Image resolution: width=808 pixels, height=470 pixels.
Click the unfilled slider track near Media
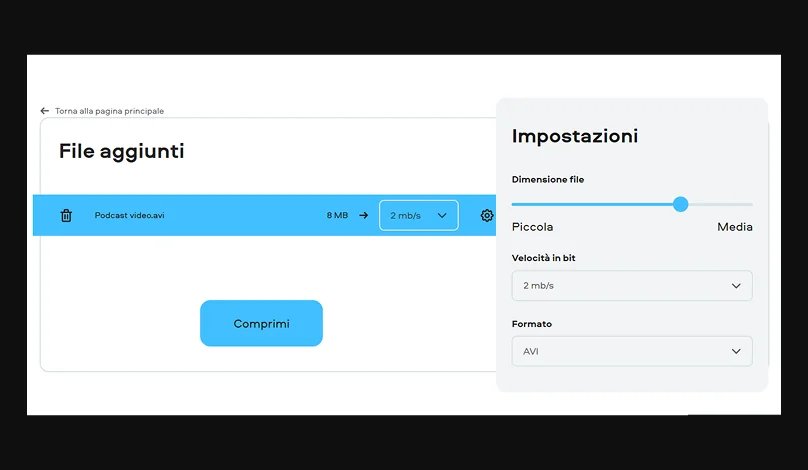(x=722, y=204)
